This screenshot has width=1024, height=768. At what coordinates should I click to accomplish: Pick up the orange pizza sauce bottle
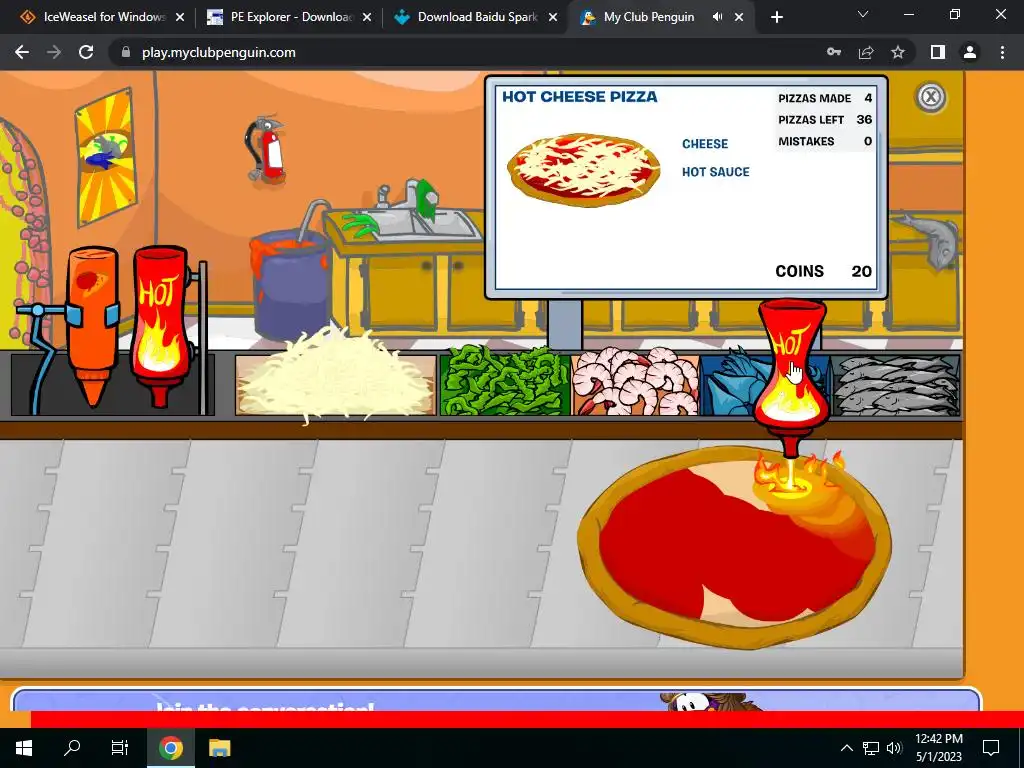tap(92, 325)
